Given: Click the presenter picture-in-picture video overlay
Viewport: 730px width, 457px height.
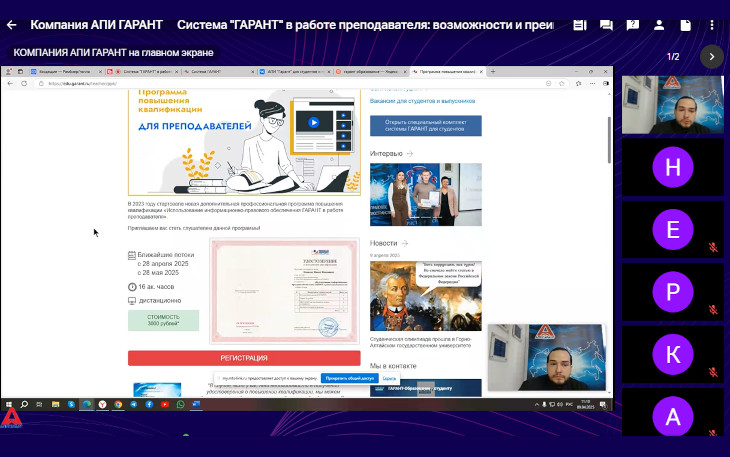Looking at the screenshot, I should (x=547, y=357).
